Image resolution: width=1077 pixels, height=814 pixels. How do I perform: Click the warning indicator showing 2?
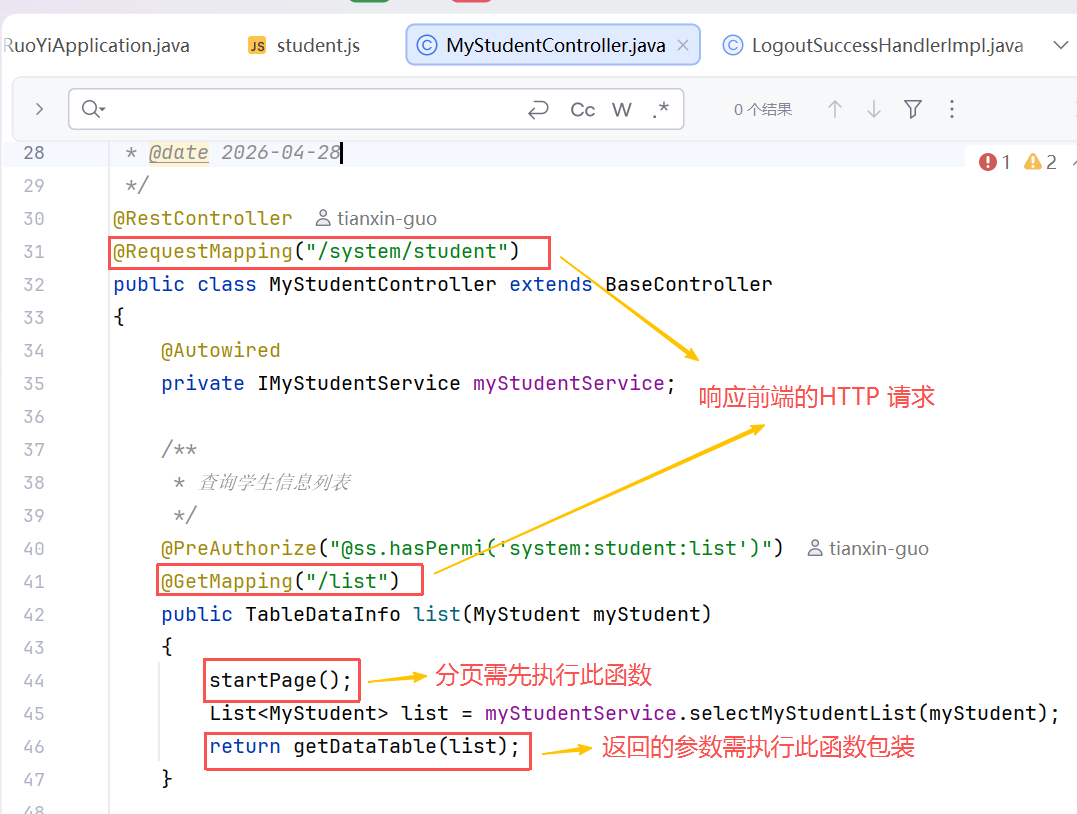(1040, 162)
